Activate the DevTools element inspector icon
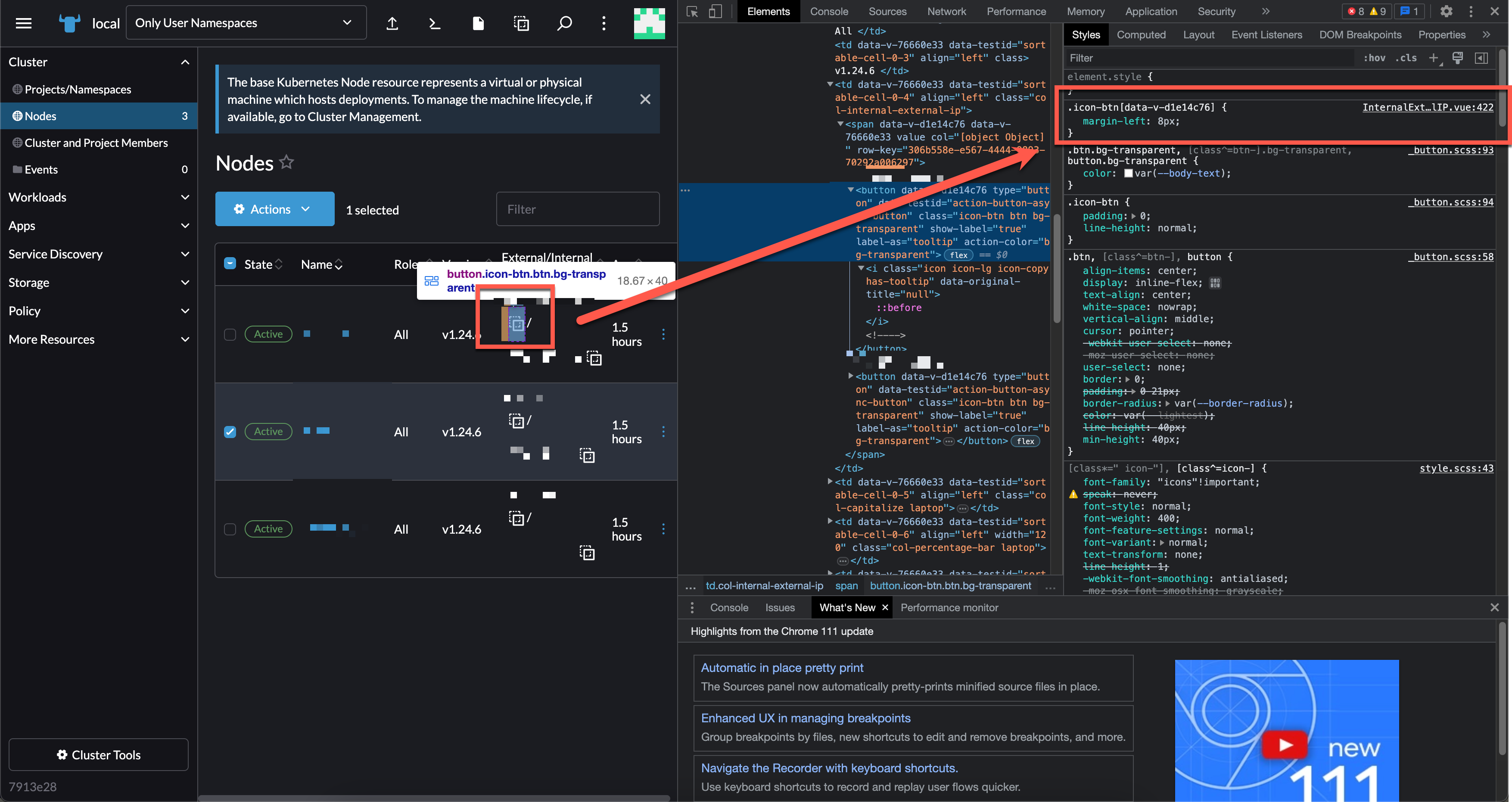The width and height of the screenshot is (1512, 802). 693,11
